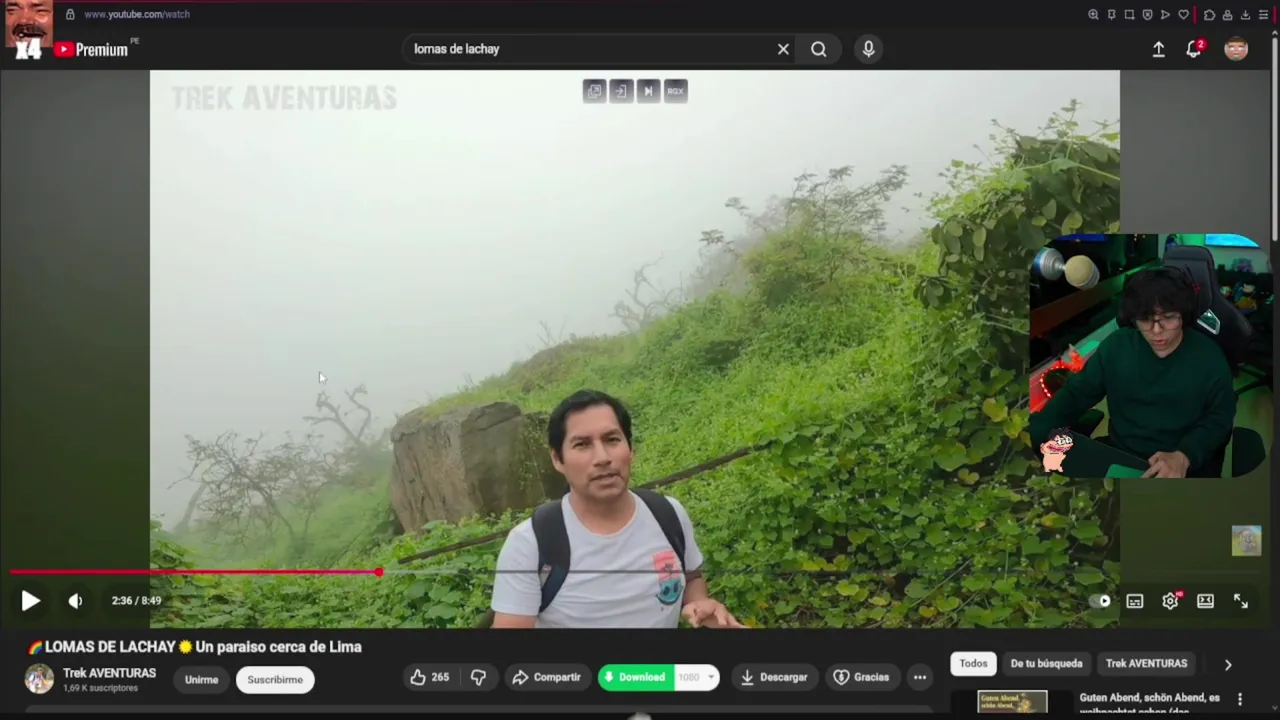1280x720 pixels.
Task: Open the browser extensions puzzle icon
Action: pos(1209,14)
